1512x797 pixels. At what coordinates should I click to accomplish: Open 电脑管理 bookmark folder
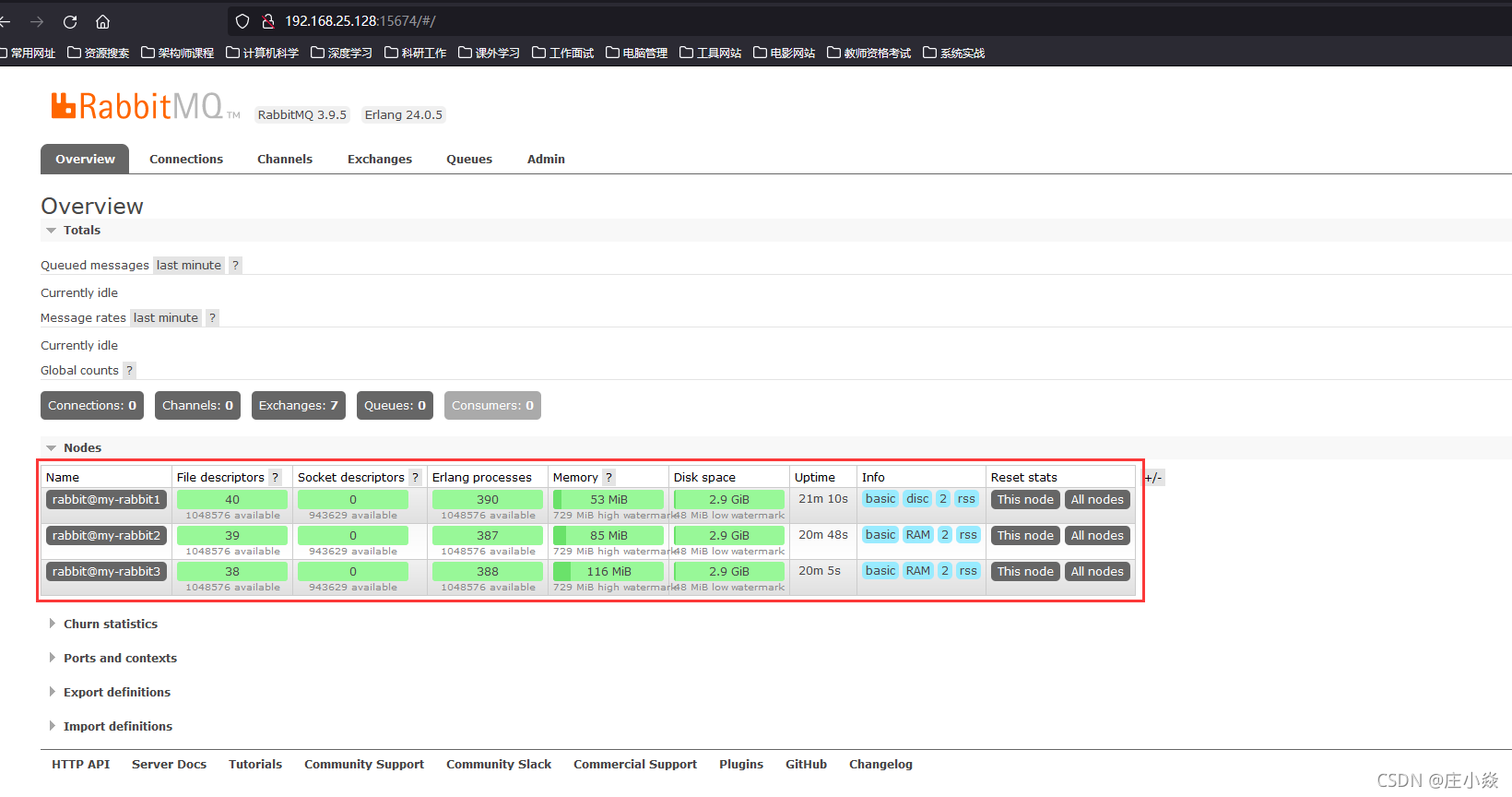(x=637, y=54)
